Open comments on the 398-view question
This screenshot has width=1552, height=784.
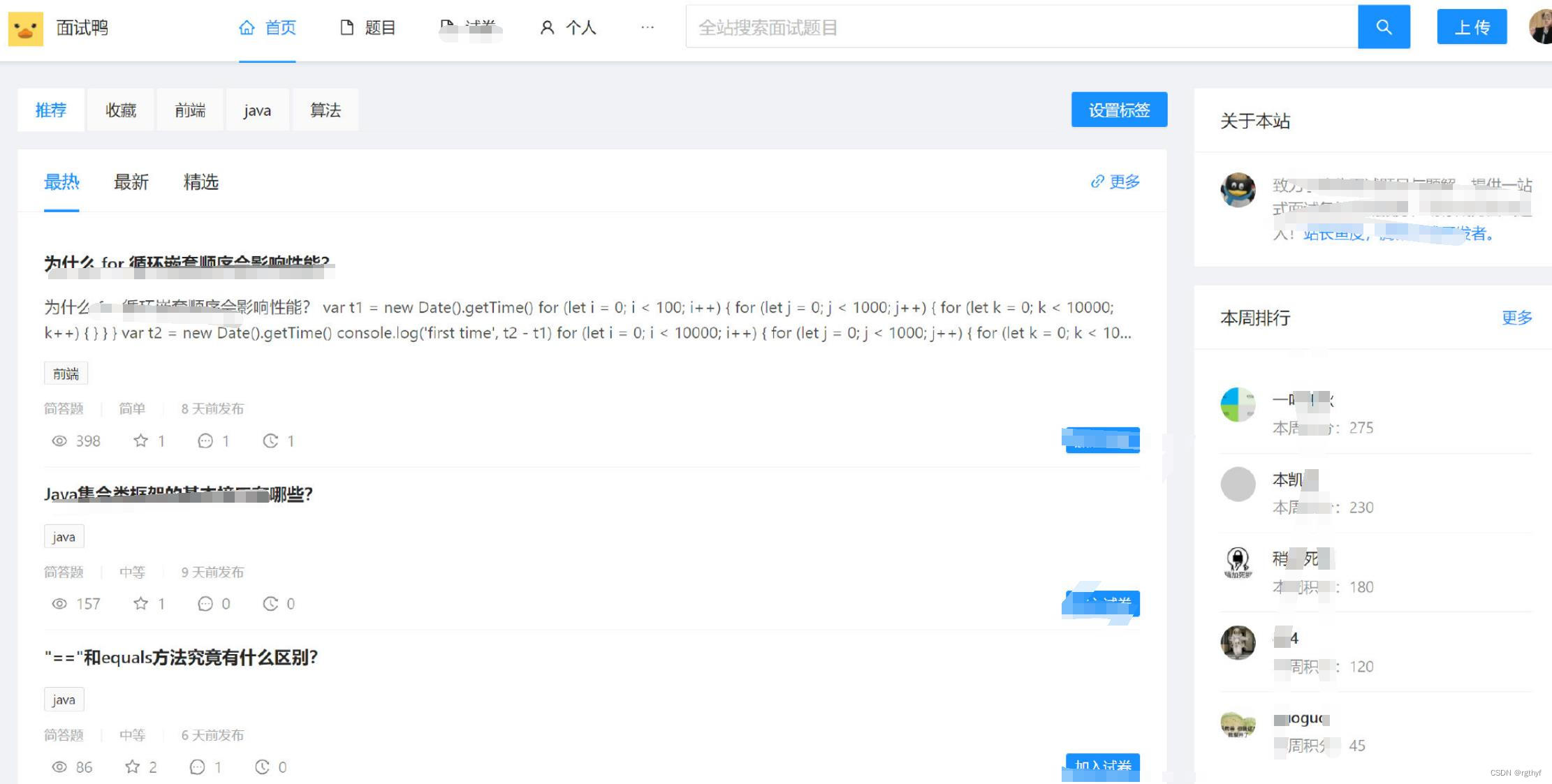205,441
